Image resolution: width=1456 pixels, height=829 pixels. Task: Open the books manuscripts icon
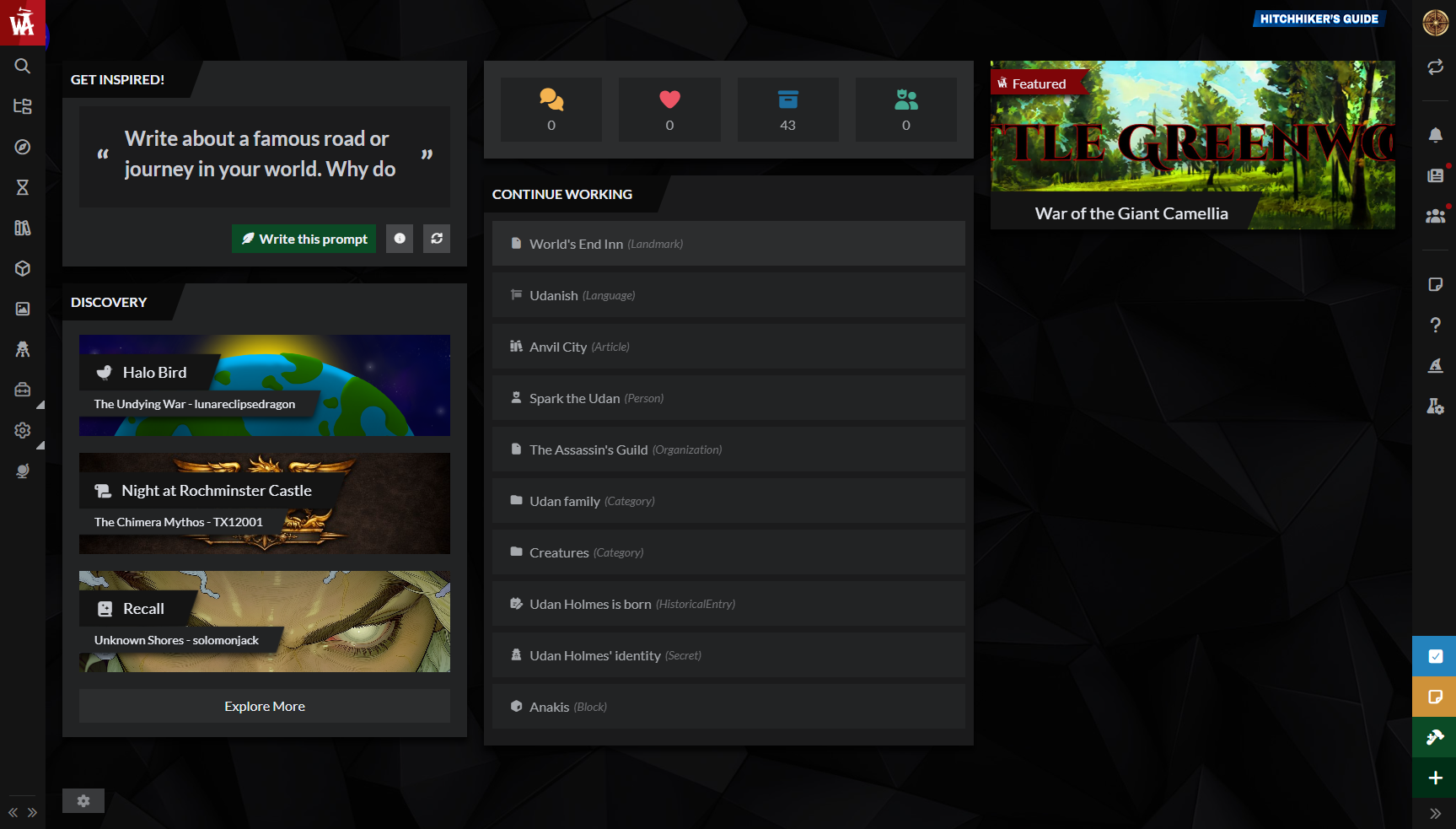[x=23, y=228]
